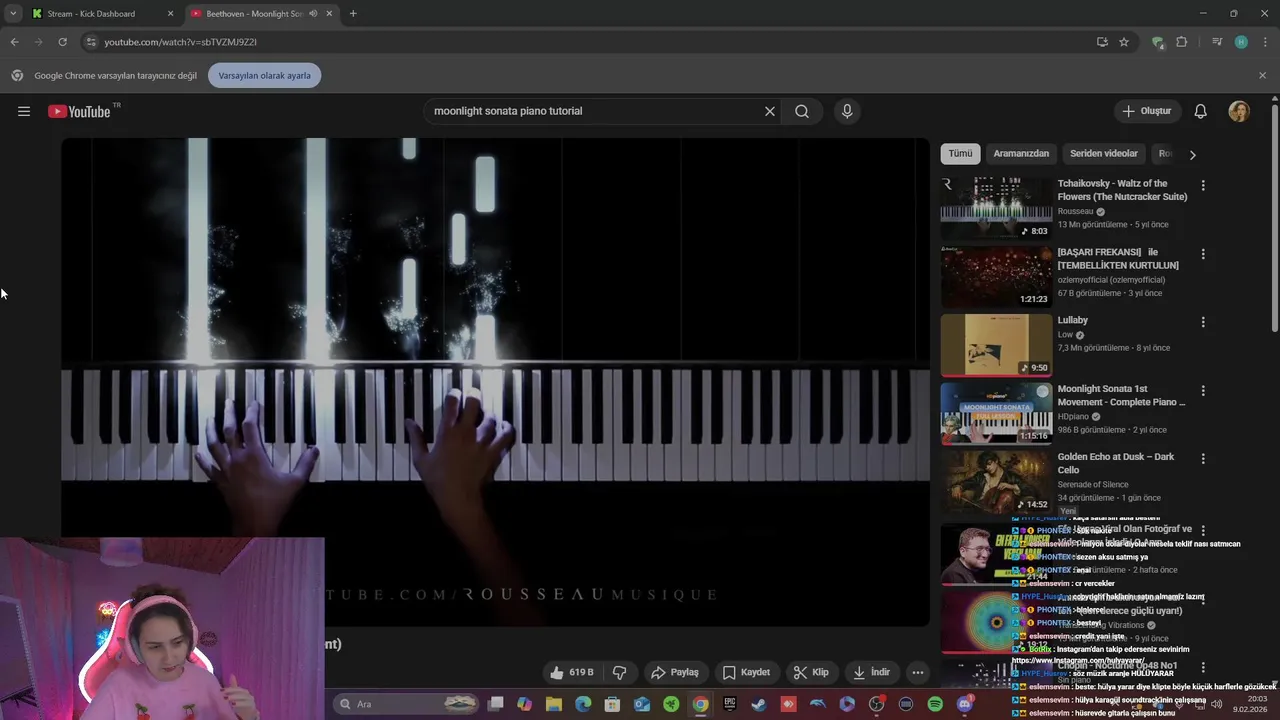Screen dimensions: 1280x720
Task: Open options for the Tchaikovsky Waltz video
Action: point(1203,185)
